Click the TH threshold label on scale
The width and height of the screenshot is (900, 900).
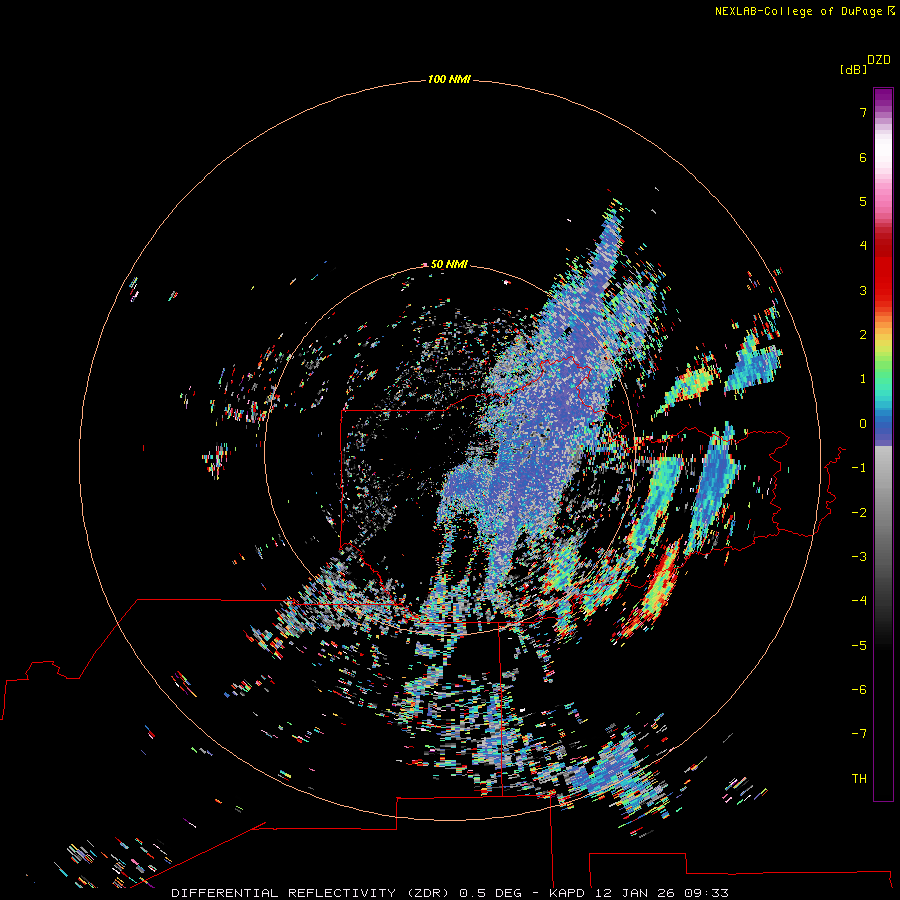pos(859,779)
